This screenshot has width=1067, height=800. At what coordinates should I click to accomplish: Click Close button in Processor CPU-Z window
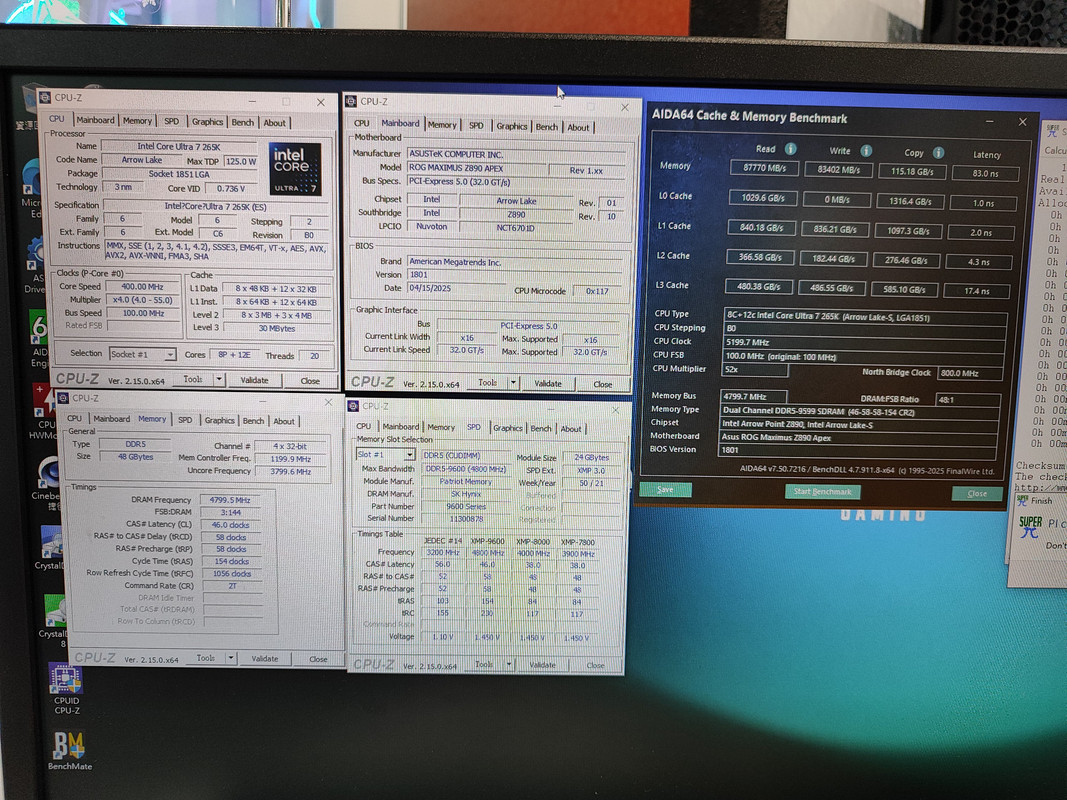click(310, 381)
